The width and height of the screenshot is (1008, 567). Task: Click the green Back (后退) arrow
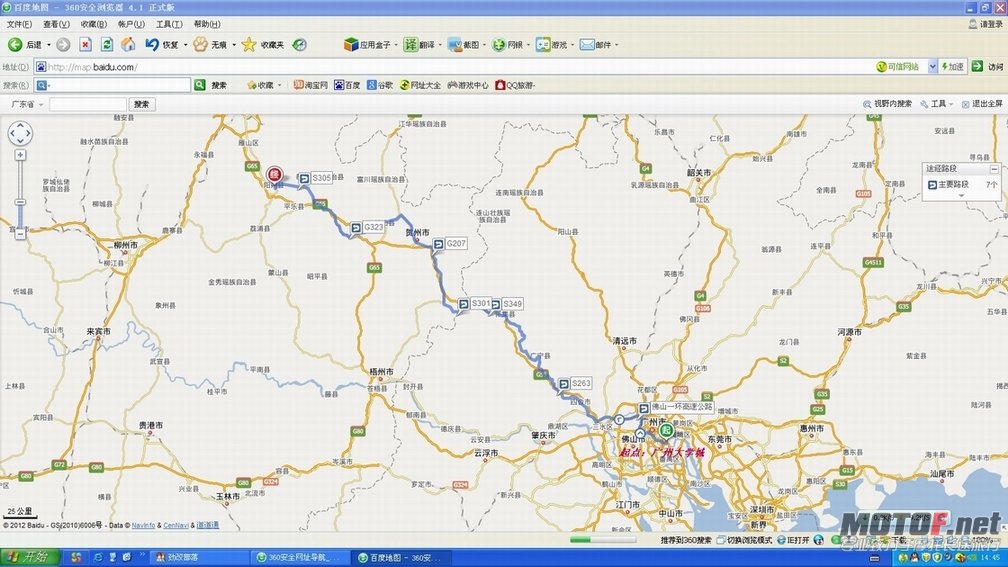pyautogui.click(x=15, y=44)
